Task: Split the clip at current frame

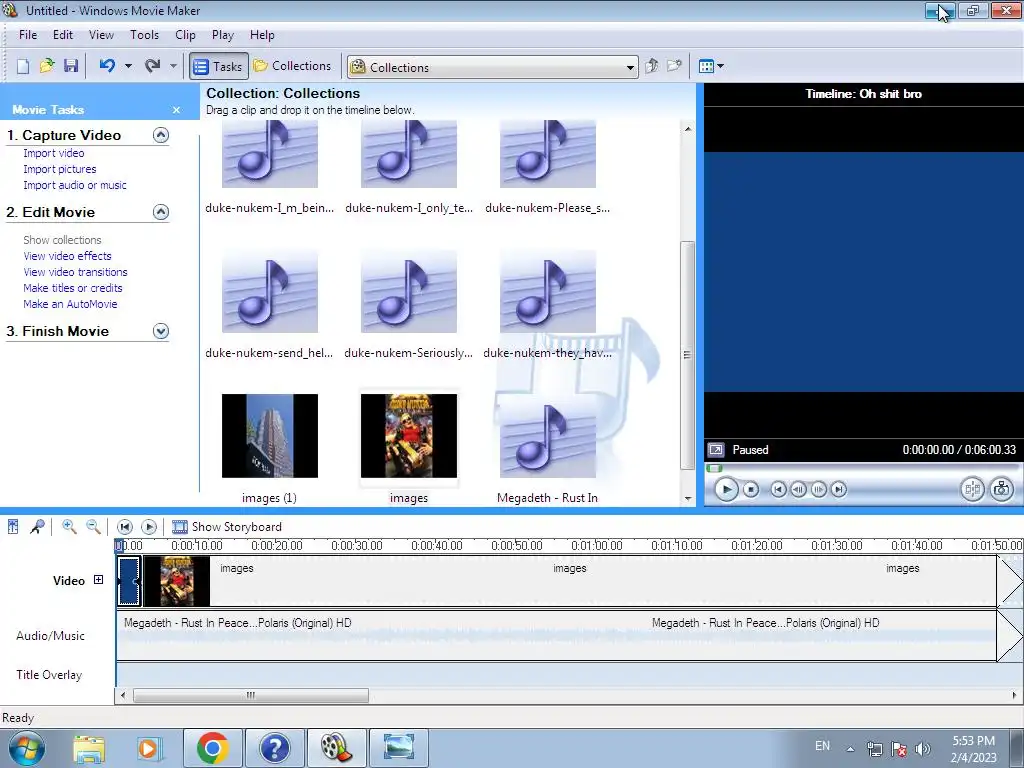Action: point(972,489)
